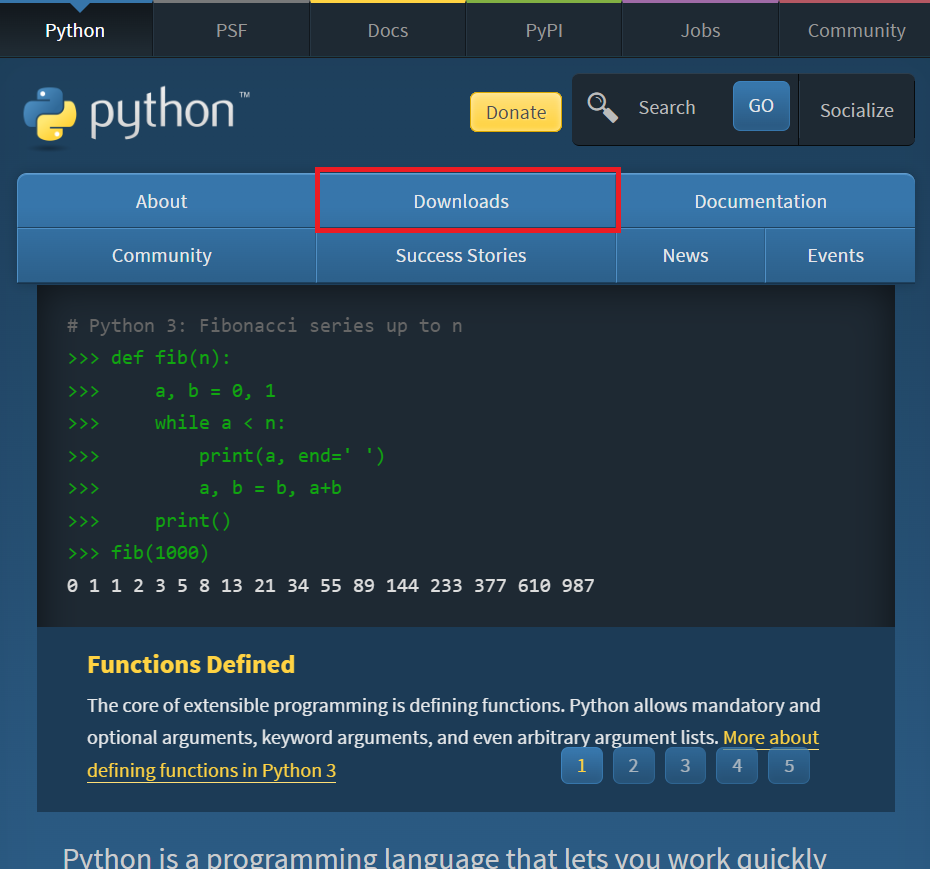
Task: Open the Success Stories menu item
Action: click(466, 256)
